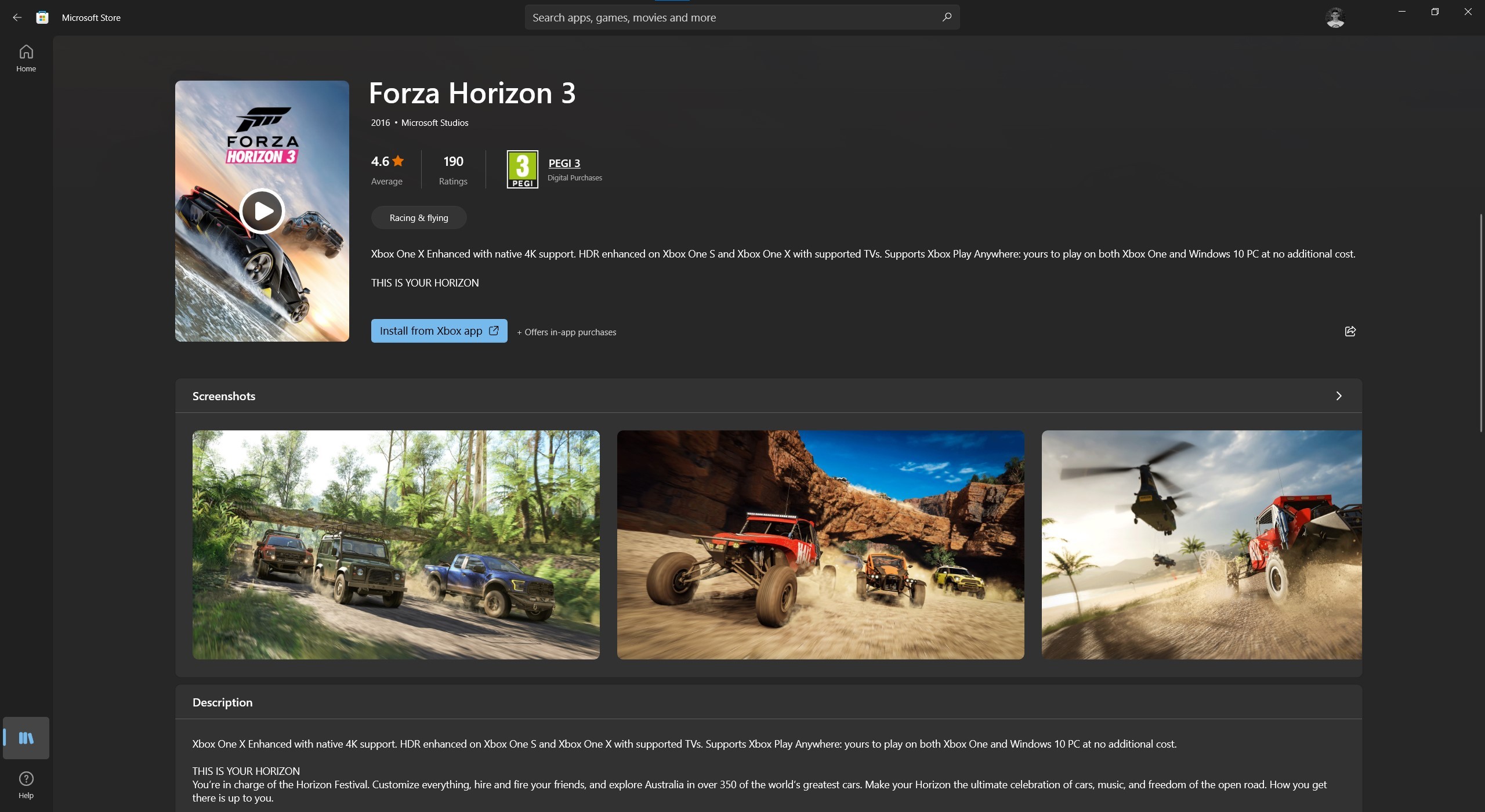Viewport: 1485px width, 812px height.
Task: Open the forest trucks screenshot
Action: [396, 545]
